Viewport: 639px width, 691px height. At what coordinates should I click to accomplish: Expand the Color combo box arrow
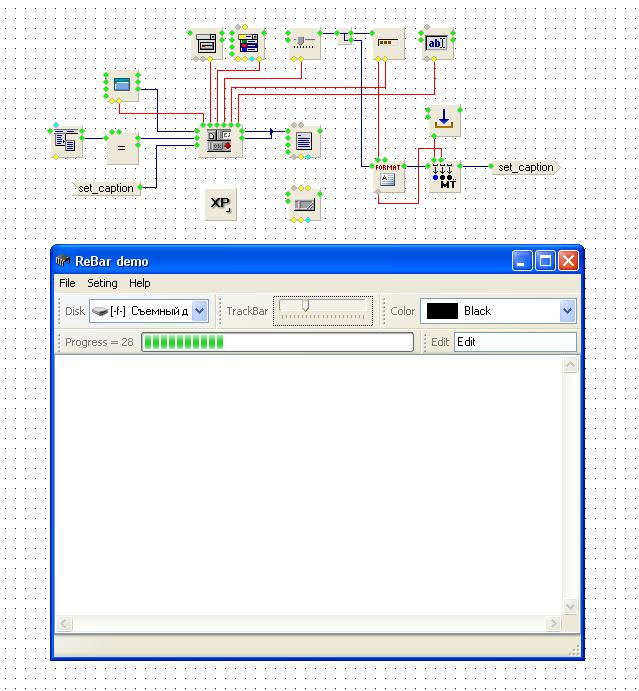coord(567,311)
